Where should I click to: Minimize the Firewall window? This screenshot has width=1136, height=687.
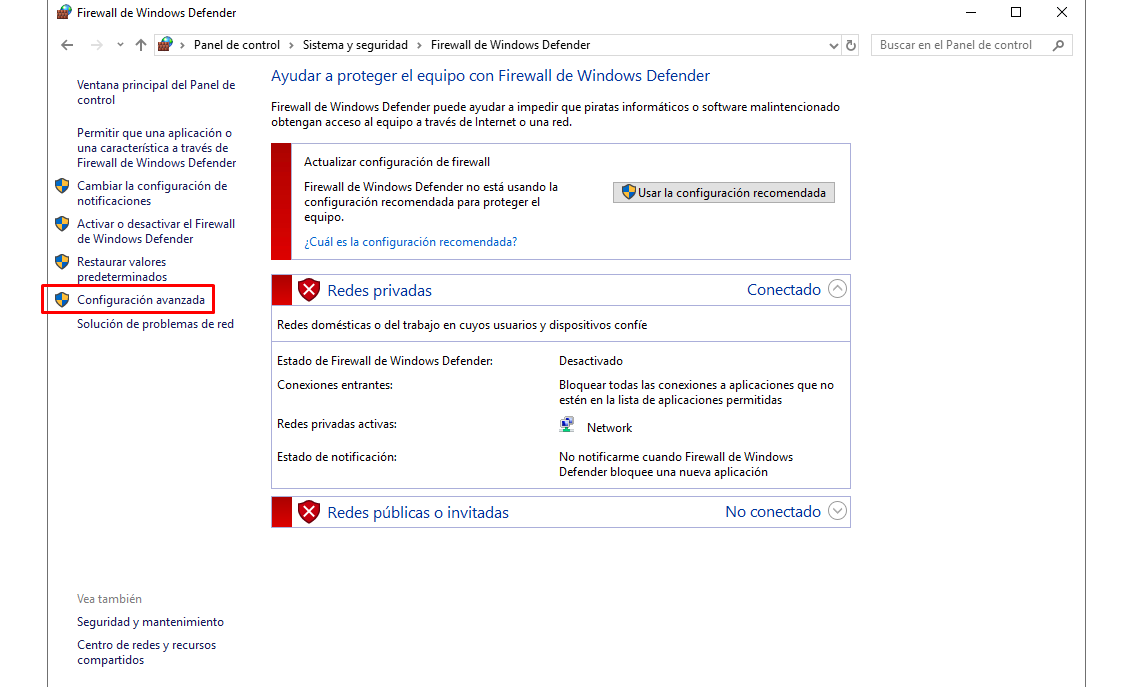pyautogui.click(x=971, y=12)
